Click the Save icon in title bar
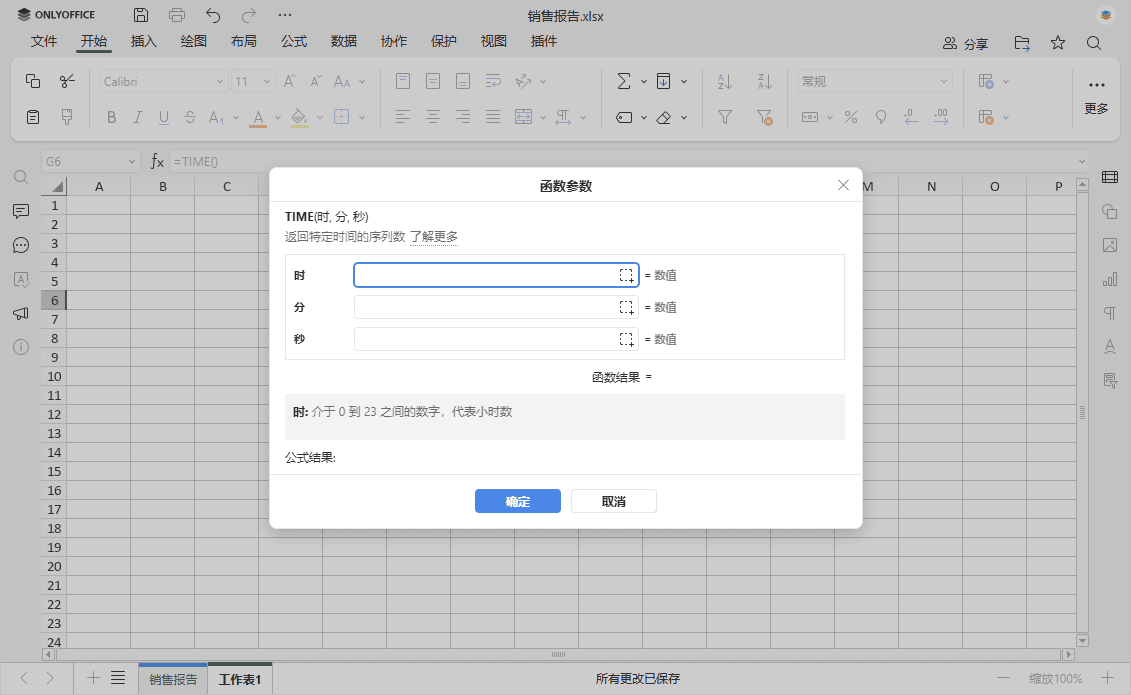1131x695 pixels. pos(141,15)
